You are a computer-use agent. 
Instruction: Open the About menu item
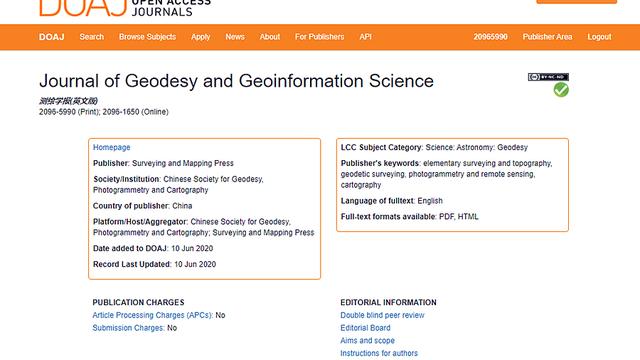(270, 37)
